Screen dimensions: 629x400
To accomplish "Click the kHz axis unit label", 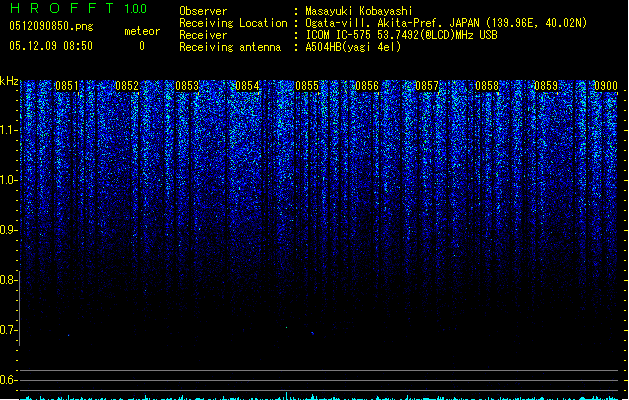I will click(x=9, y=81).
